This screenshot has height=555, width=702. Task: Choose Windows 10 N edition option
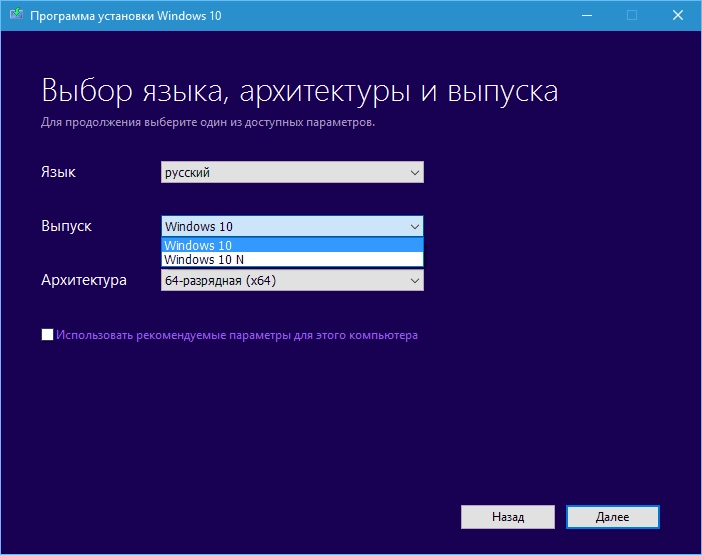tap(292, 260)
